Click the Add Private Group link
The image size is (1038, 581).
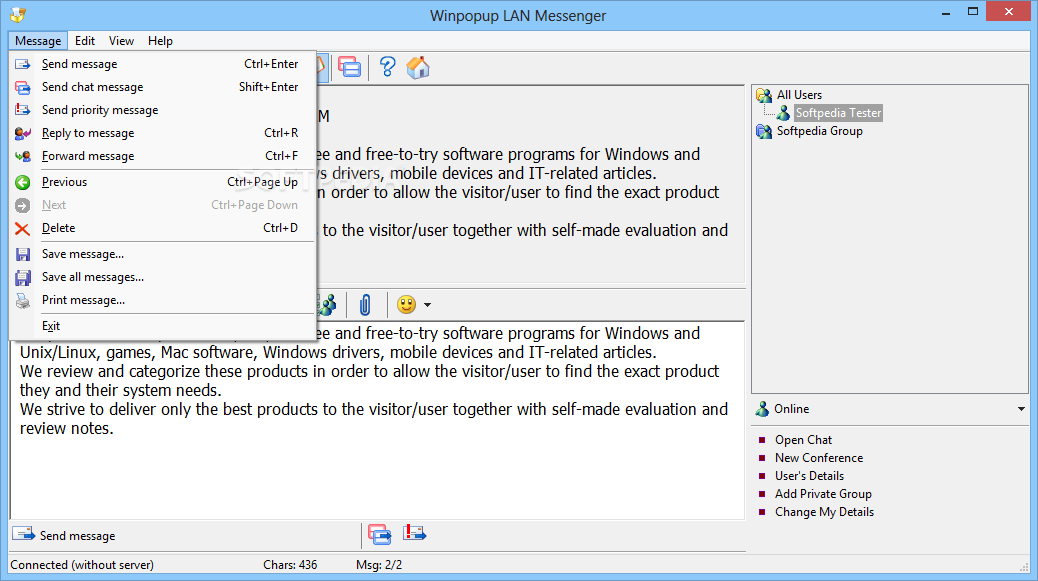[823, 494]
